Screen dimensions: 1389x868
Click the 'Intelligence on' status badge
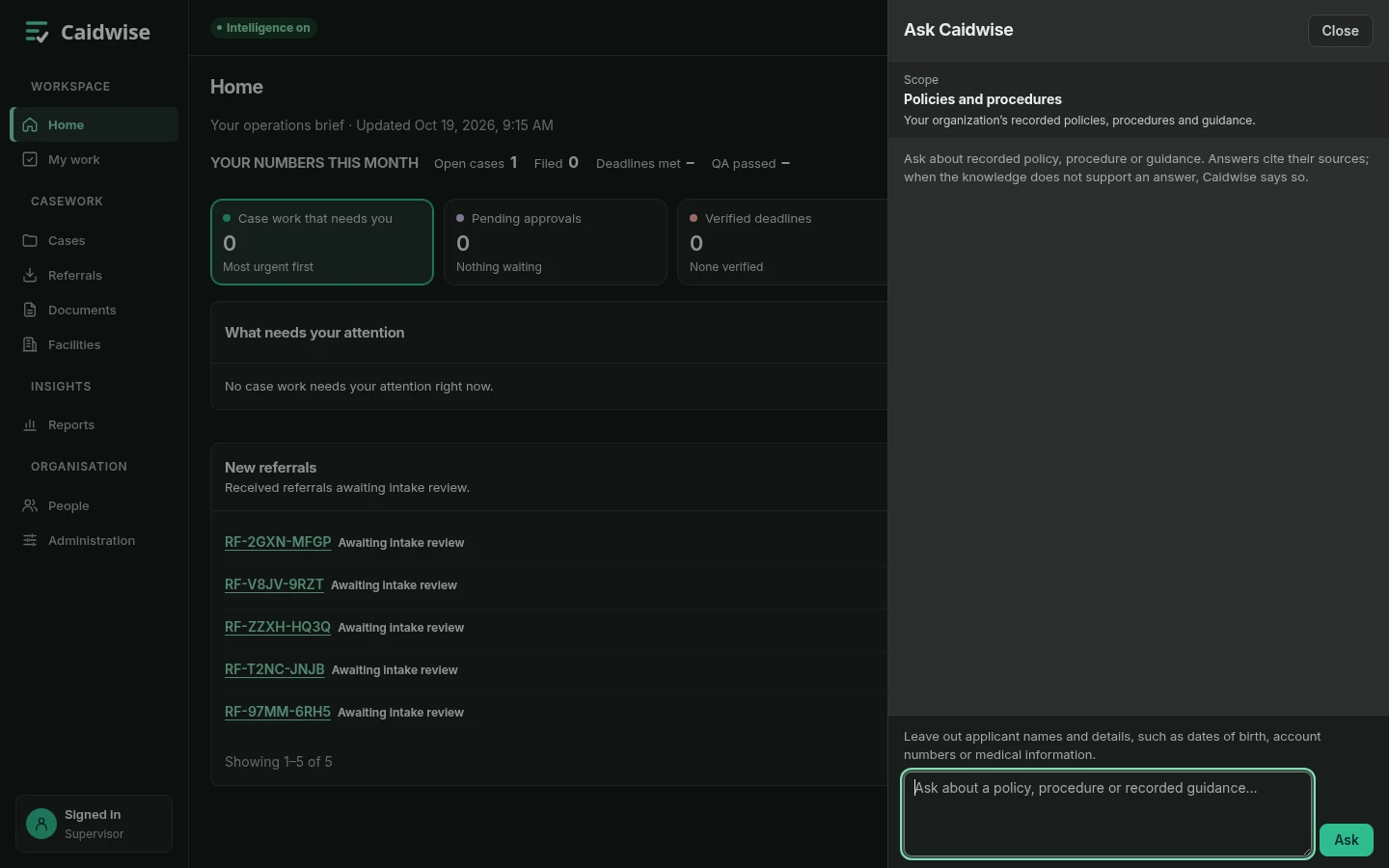click(x=263, y=28)
